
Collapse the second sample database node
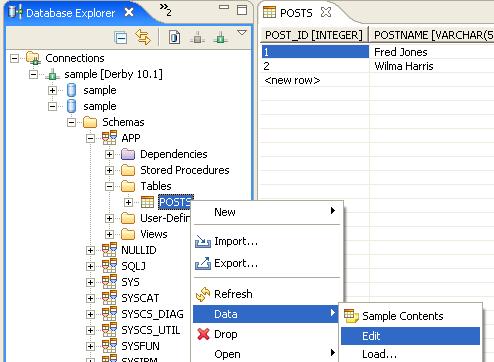[52, 106]
